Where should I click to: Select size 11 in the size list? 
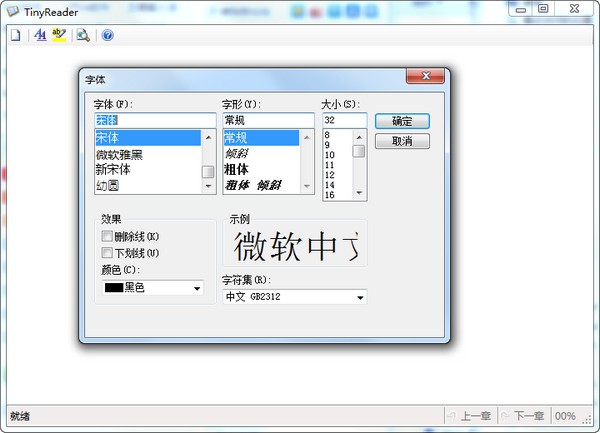click(x=337, y=165)
